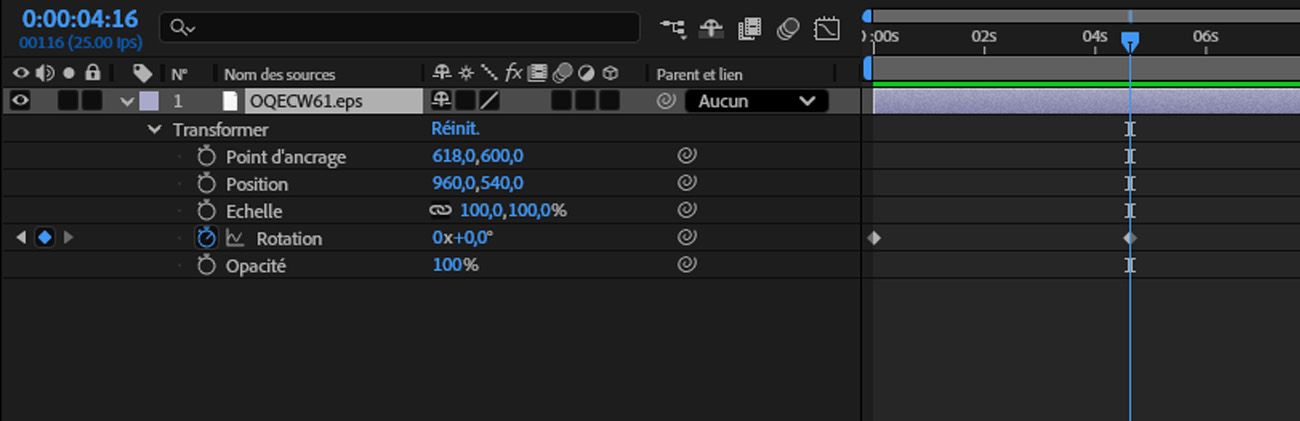Click the current timecode 0:00:04:16
The image size is (1300, 421).
79,19
